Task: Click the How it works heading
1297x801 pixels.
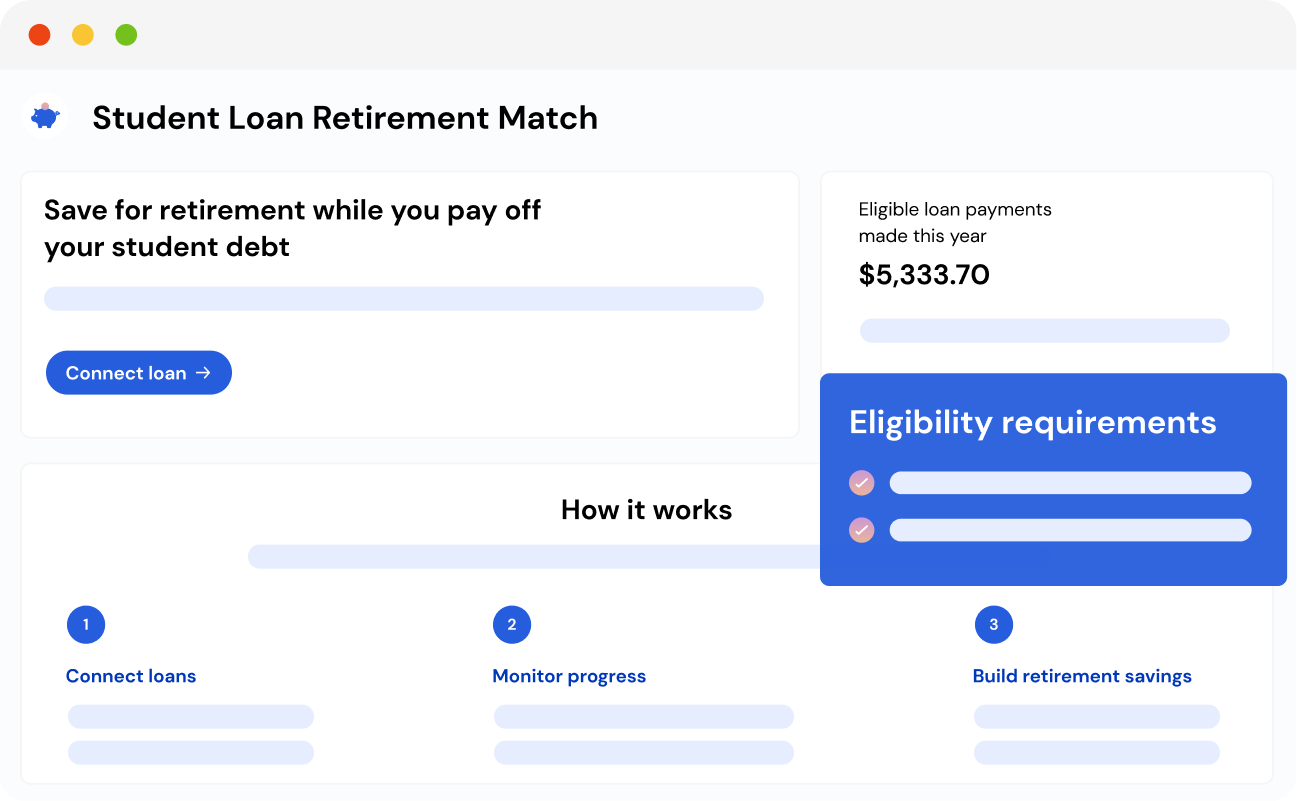Action: 646,510
